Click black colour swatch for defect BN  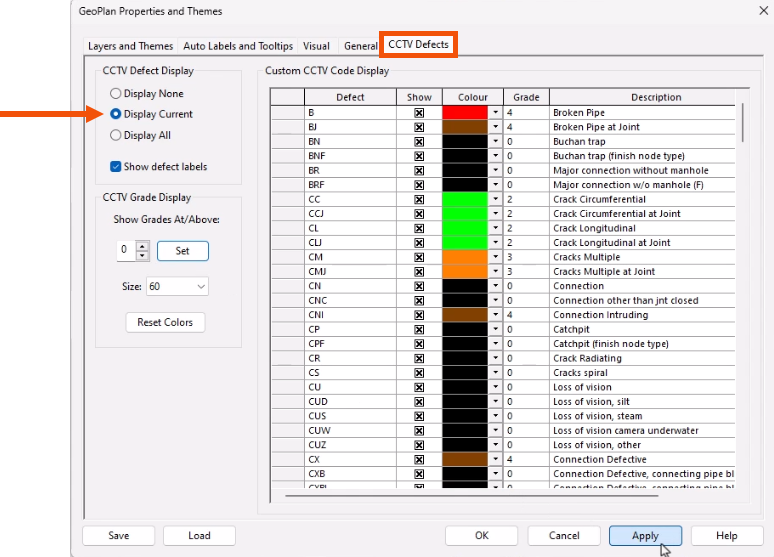tap(465, 141)
